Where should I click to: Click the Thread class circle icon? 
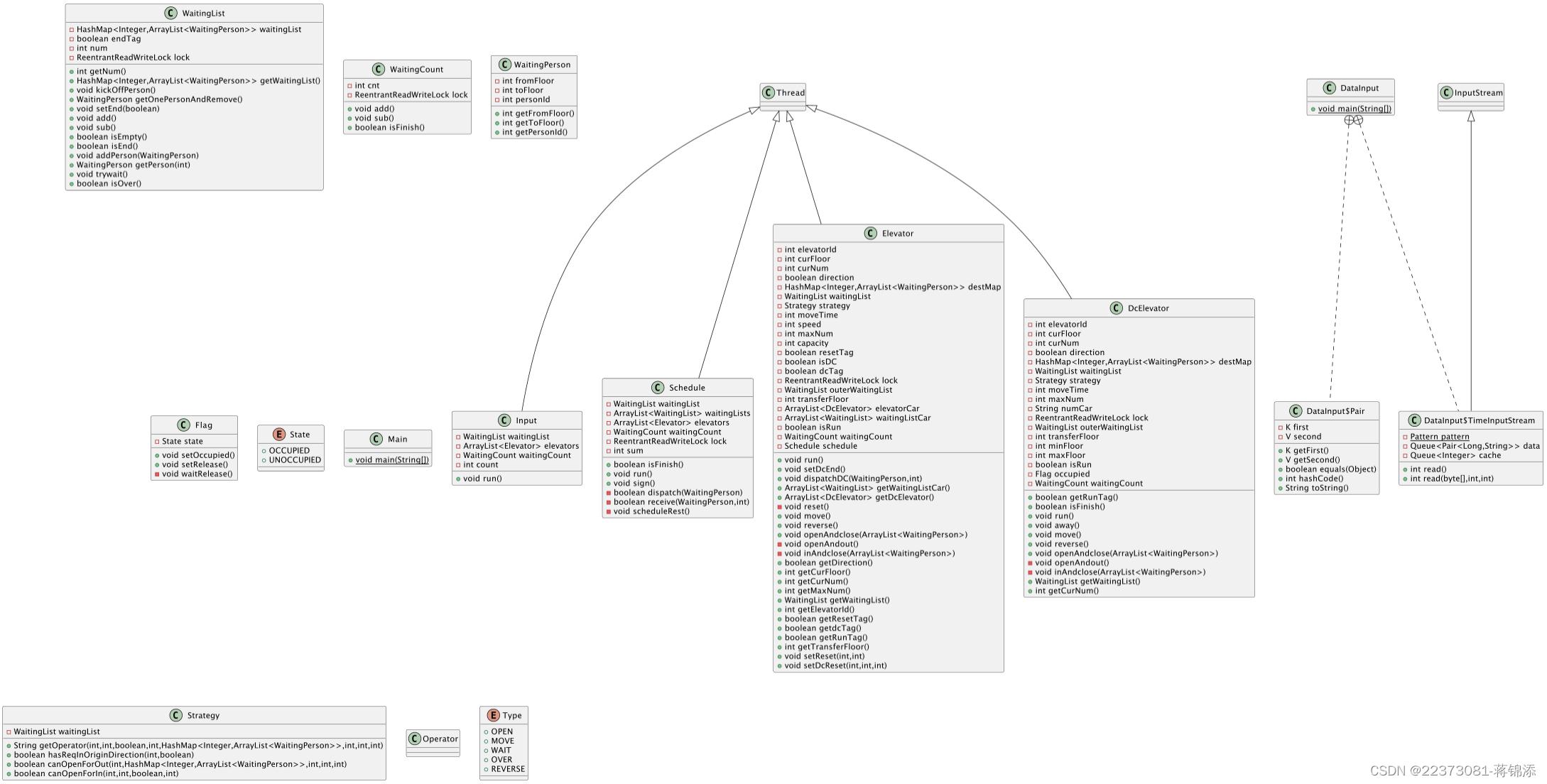coord(768,92)
